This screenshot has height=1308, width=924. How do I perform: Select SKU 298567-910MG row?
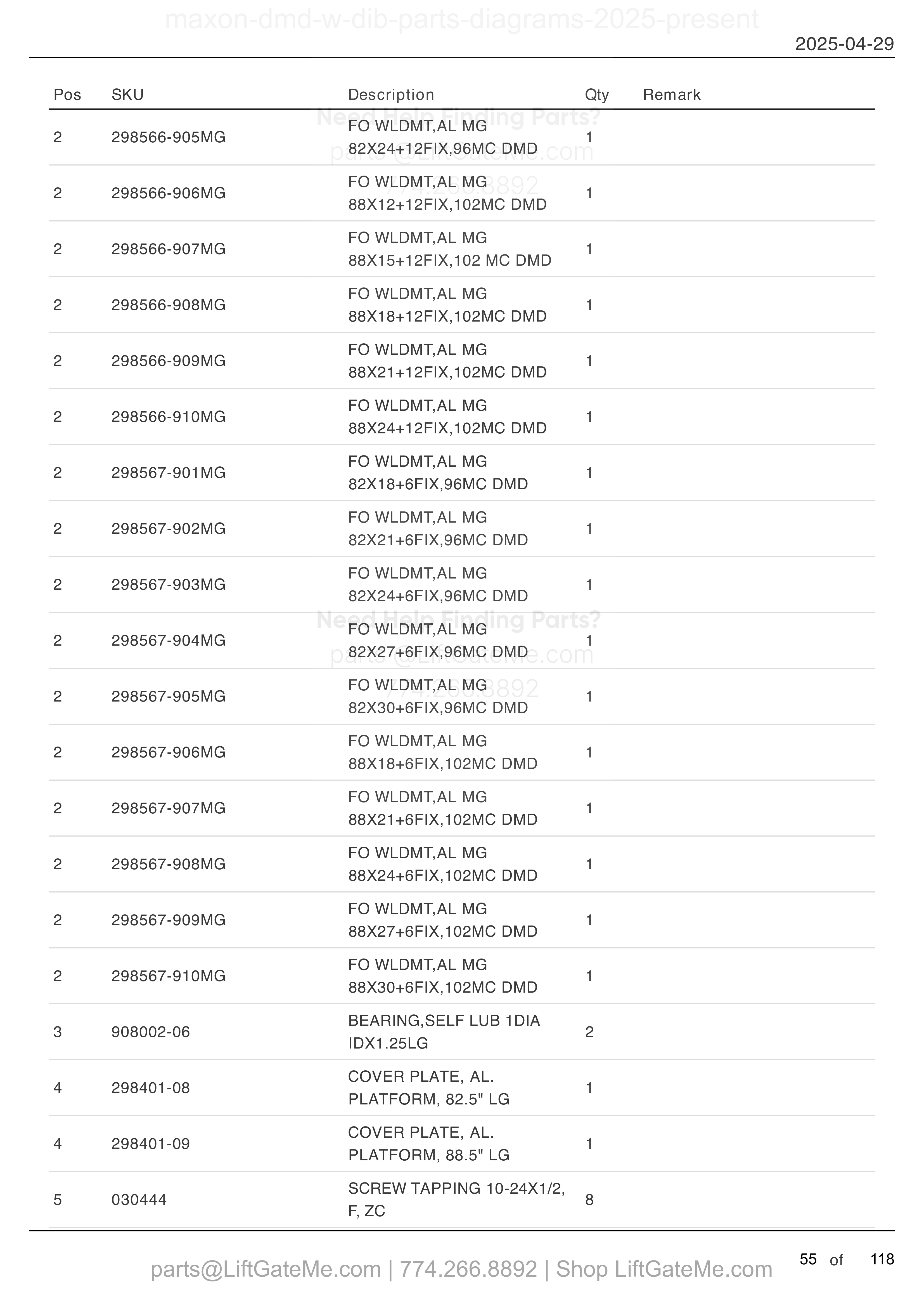click(462, 976)
